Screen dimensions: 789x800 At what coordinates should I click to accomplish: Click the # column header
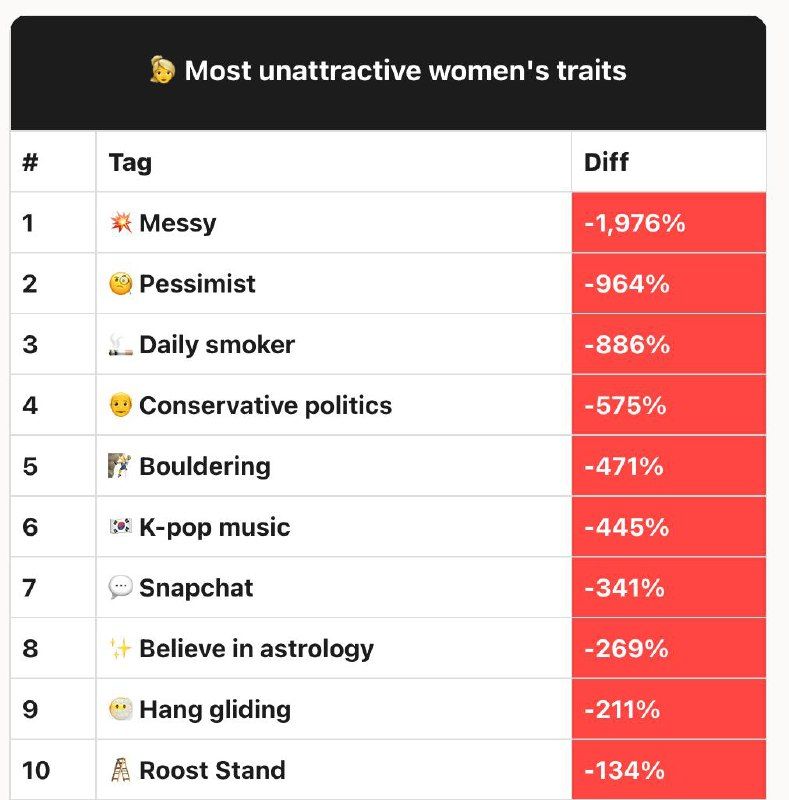[x=30, y=162]
